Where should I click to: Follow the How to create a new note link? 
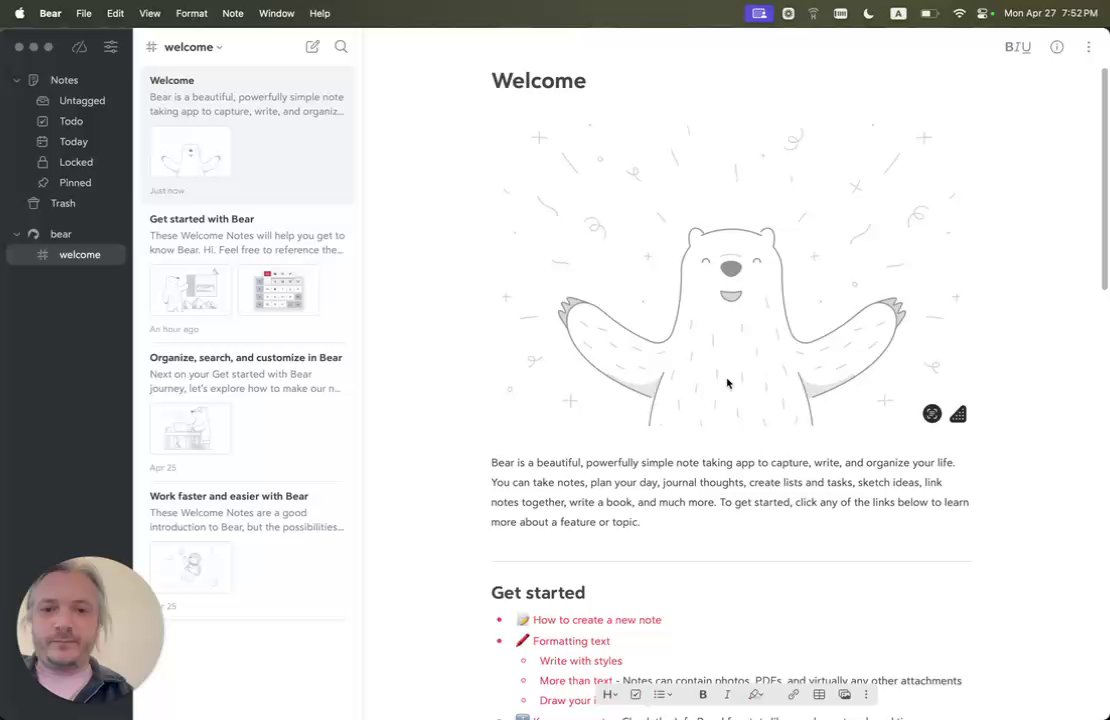pyautogui.click(x=597, y=619)
